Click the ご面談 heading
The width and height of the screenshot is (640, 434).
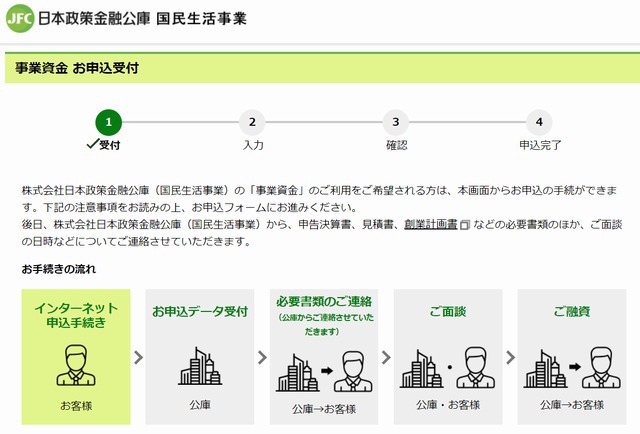(448, 312)
